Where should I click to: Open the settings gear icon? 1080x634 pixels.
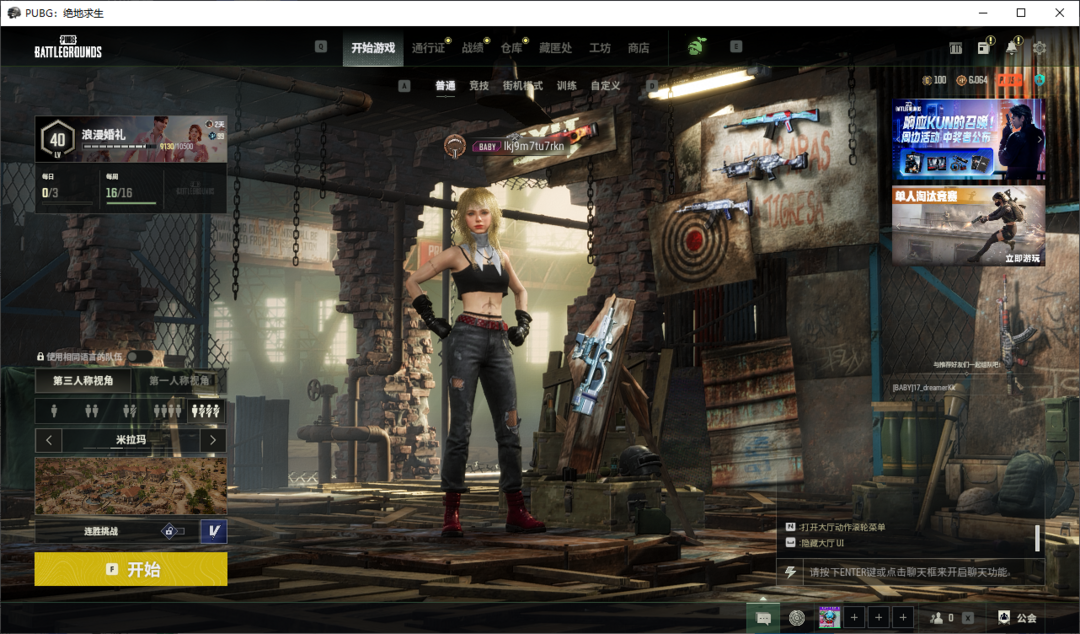(x=1039, y=48)
